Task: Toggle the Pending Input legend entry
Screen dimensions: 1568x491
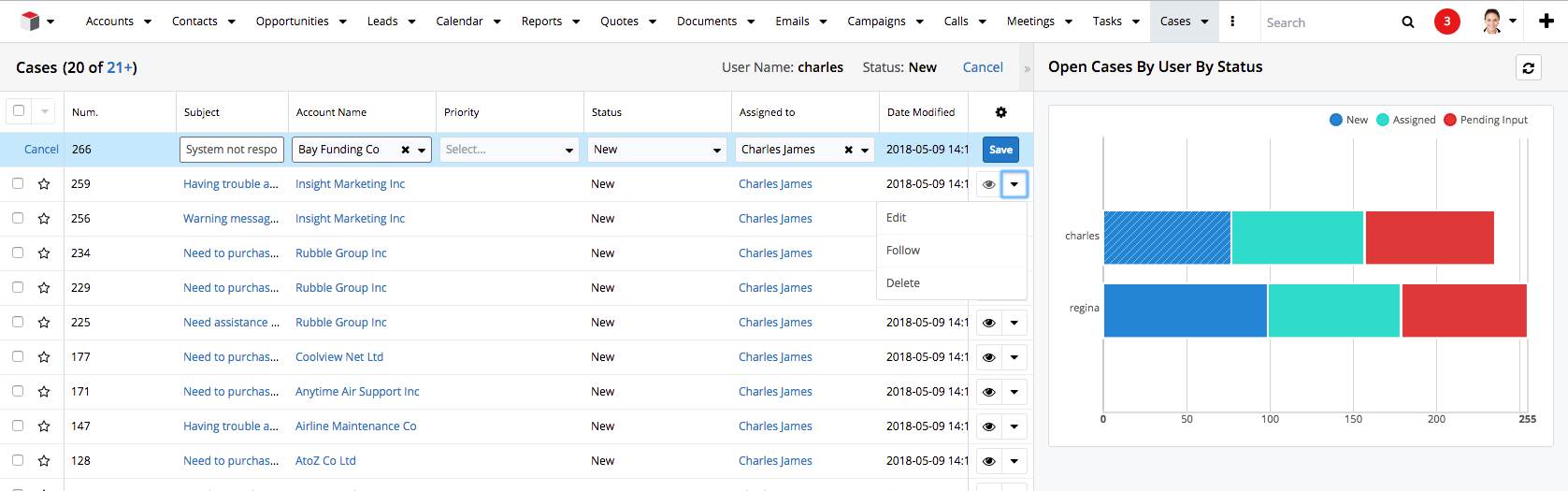Action: tap(1486, 120)
